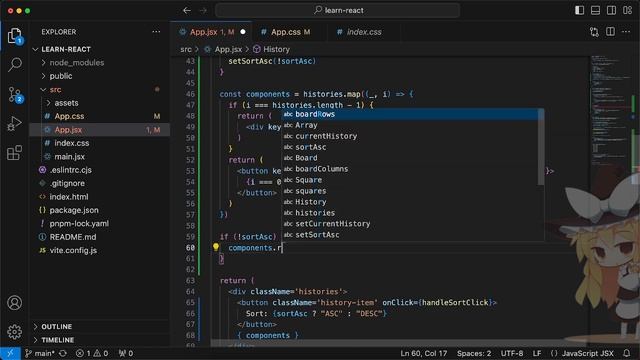Expand the OUTLINE section
Viewport: 640px width, 360px height.
click(56, 327)
